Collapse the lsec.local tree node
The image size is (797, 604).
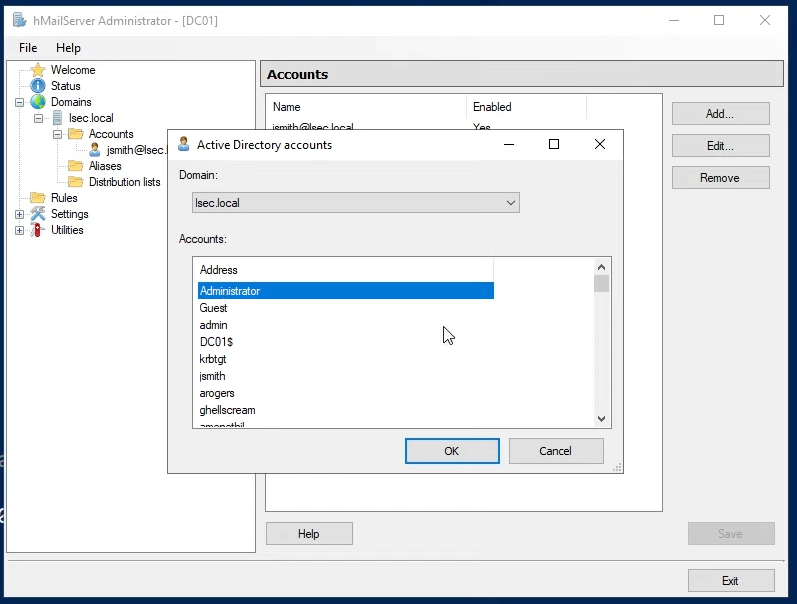tap(39, 118)
